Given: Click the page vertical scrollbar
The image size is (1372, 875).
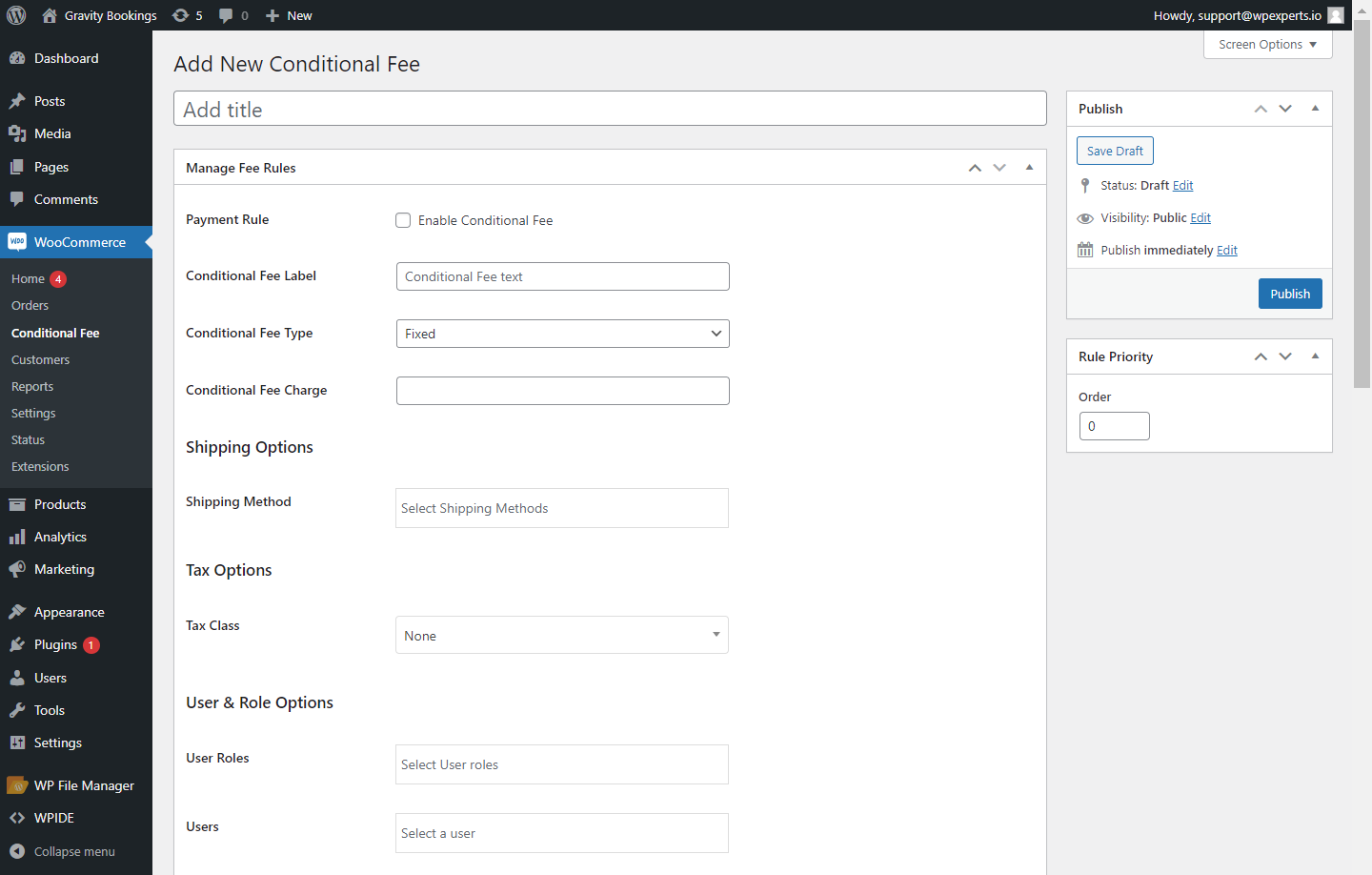Looking at the screenshot, I should pos(1362,205).
